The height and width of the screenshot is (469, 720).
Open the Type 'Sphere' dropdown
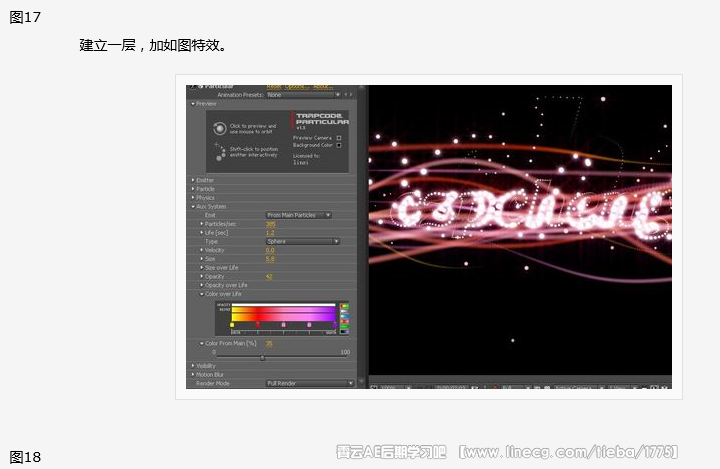(303, 241)
